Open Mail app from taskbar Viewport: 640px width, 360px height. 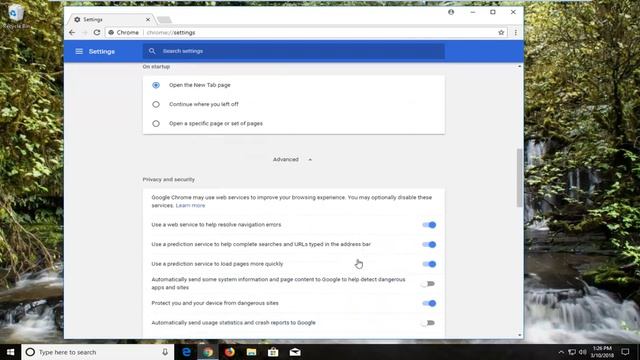(295, 352)
